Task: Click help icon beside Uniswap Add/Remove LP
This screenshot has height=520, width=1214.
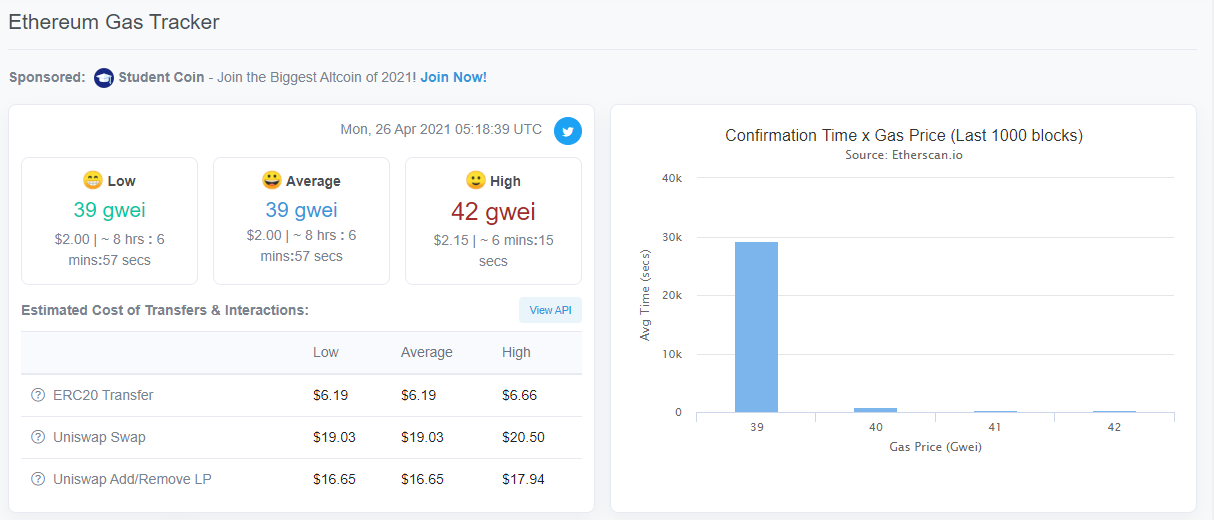Action: (x=38, y=479)
